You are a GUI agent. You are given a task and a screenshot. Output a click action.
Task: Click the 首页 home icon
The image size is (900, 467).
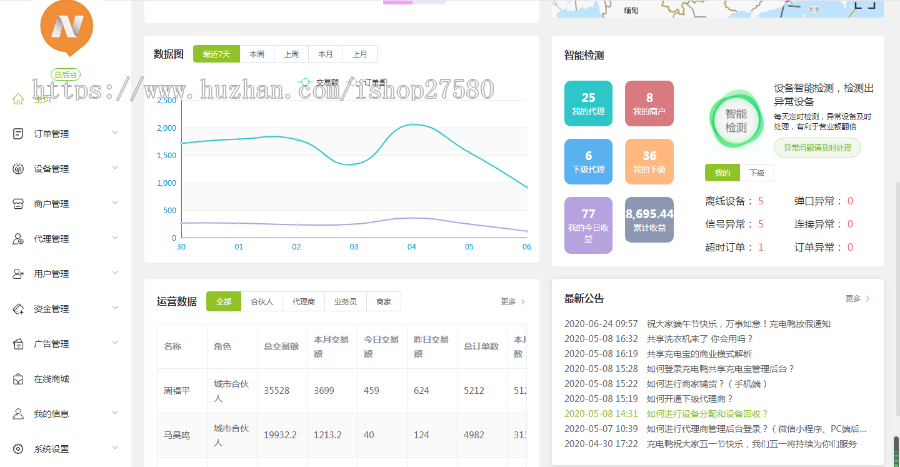pos(18,98)
